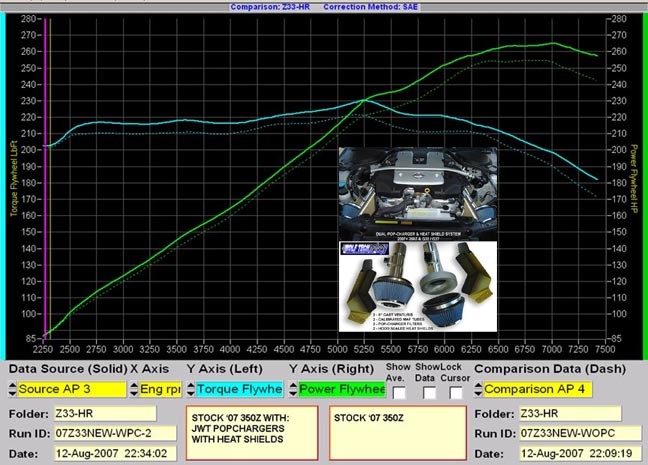Select the STOCK '07 350Z notes box
Image resolution: width=648 pixels, height=465 pixels.
coord(398,428)
